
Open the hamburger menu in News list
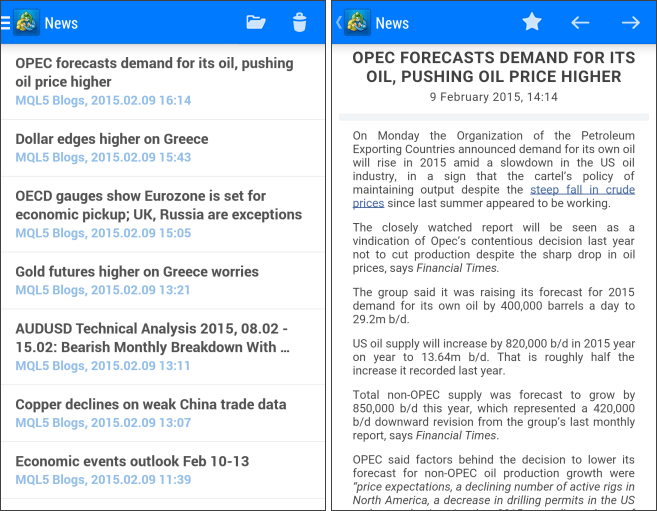6,22
